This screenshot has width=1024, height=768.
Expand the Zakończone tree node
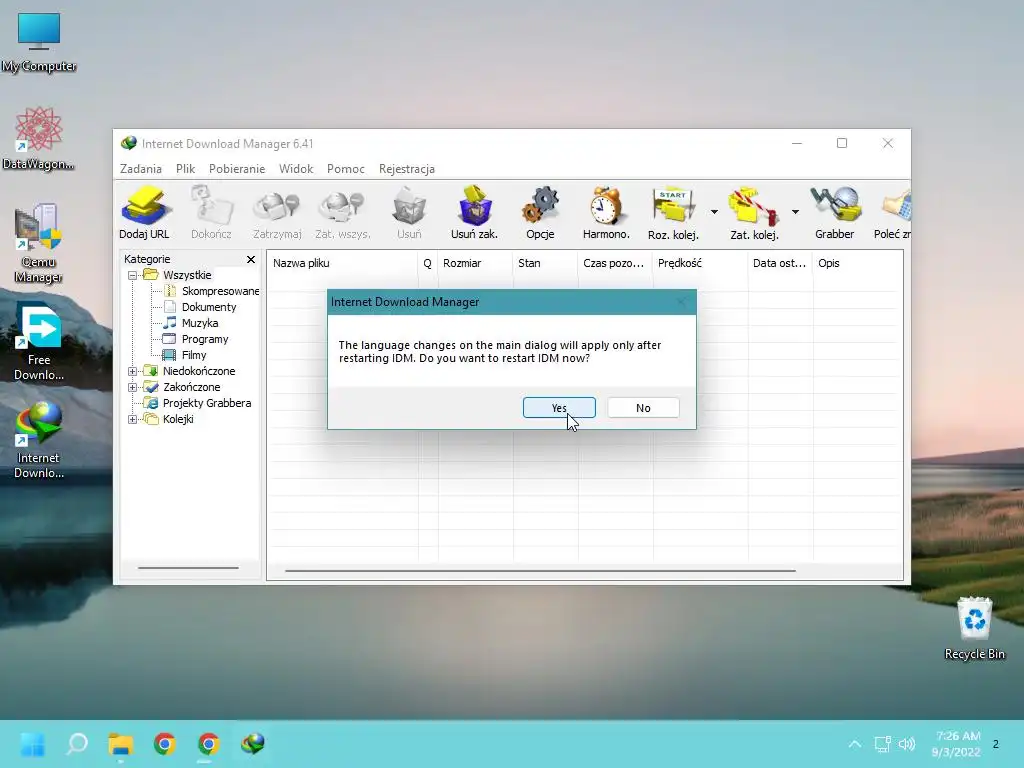tap(133, 387)
